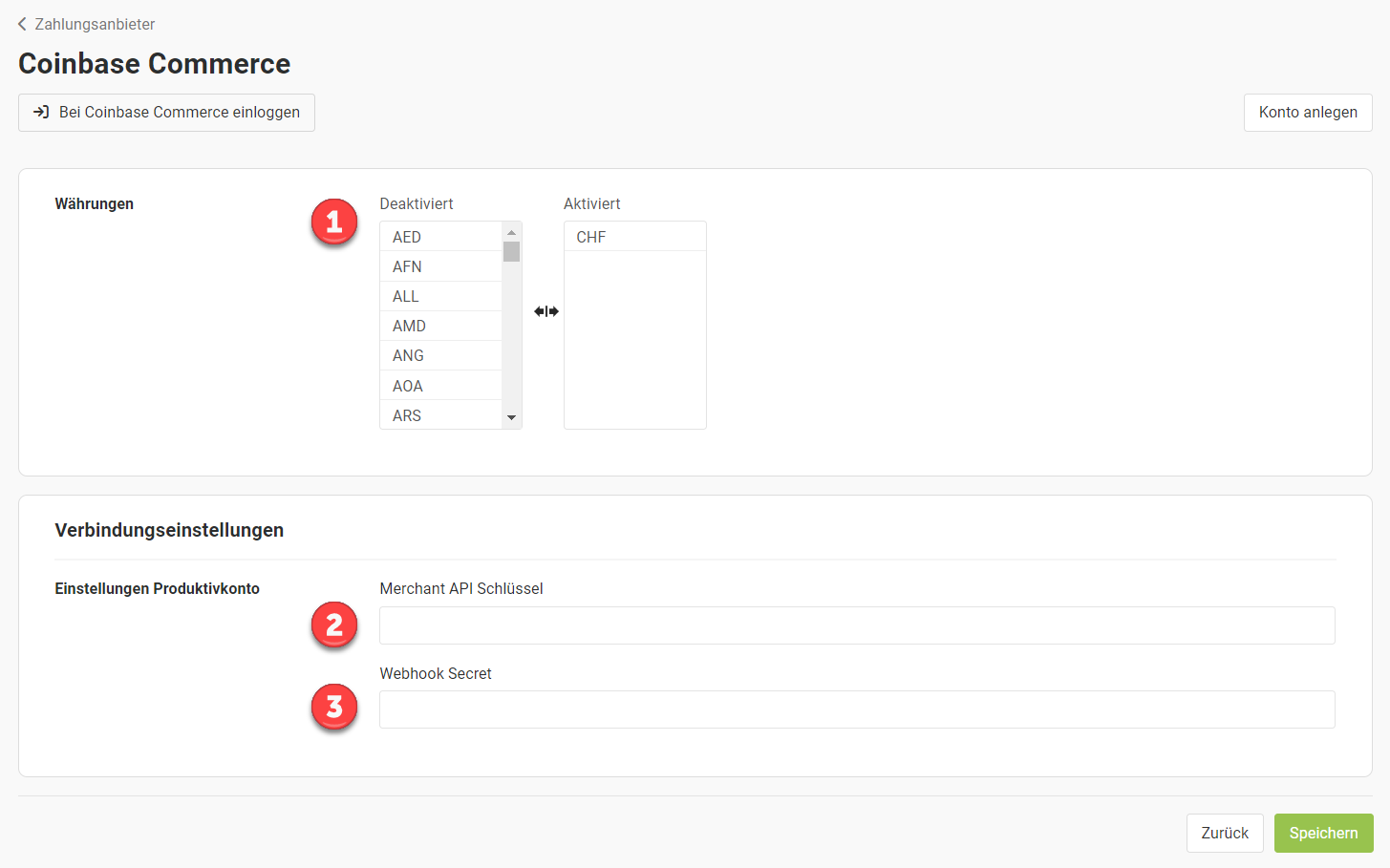Focus the Merchant API Schlüssel field
Screen dimensions: 1390x868
pos(857,625)
